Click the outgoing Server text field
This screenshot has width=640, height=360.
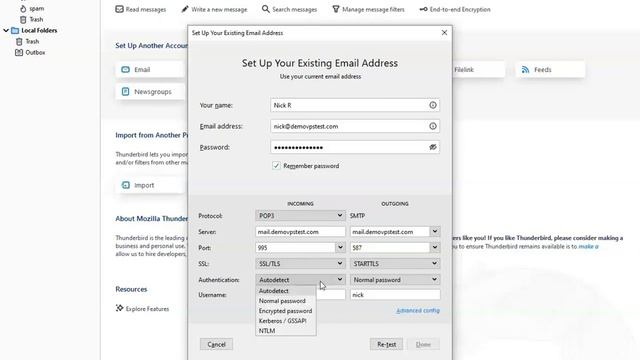[x=390, y=231]
